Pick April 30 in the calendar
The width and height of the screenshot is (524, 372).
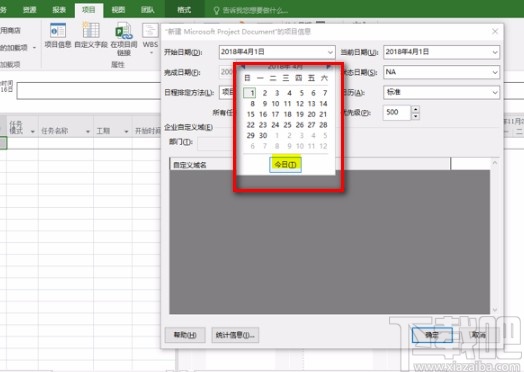coord(263,136)
